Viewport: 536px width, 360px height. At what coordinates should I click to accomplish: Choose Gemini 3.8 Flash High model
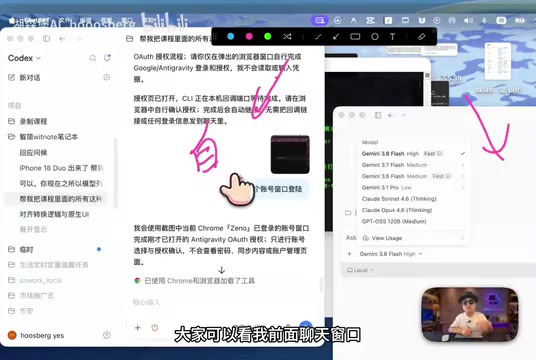pyautogui.click(x=413, y=154)
